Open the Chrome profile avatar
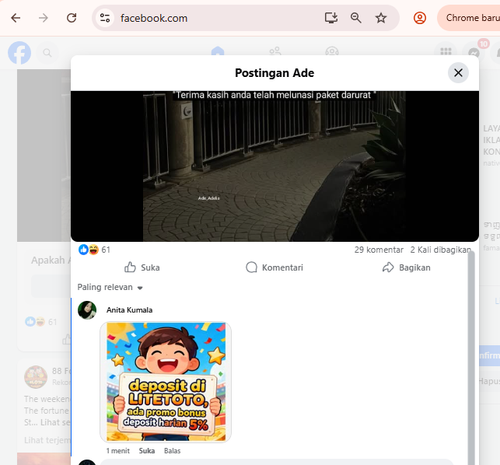Viewport: 500px width, 465px height. (x=420, y=18)
